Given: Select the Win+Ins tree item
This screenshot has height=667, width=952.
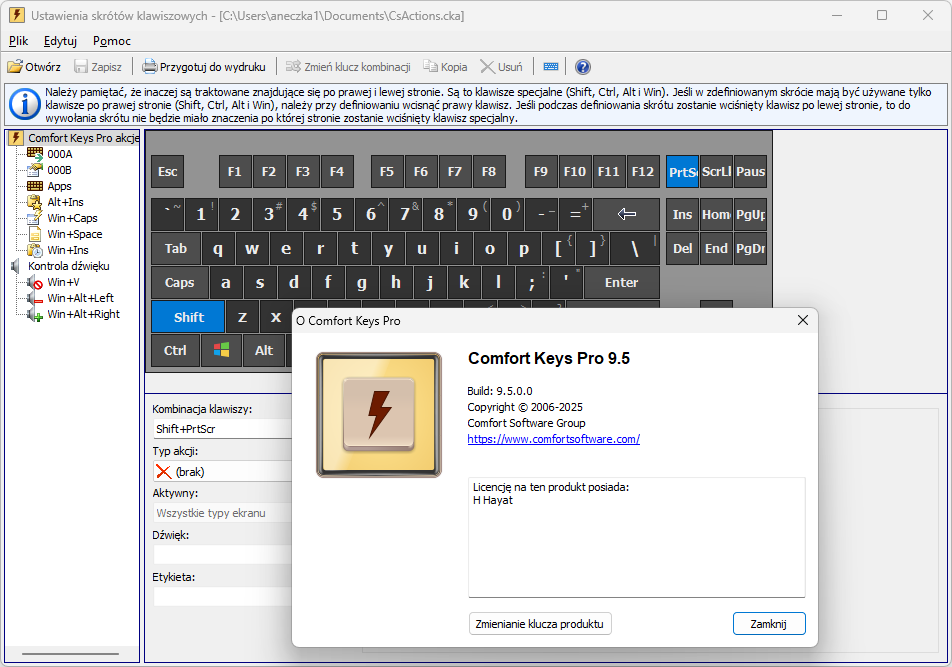Looking at the screenshot, I should 68,250.
